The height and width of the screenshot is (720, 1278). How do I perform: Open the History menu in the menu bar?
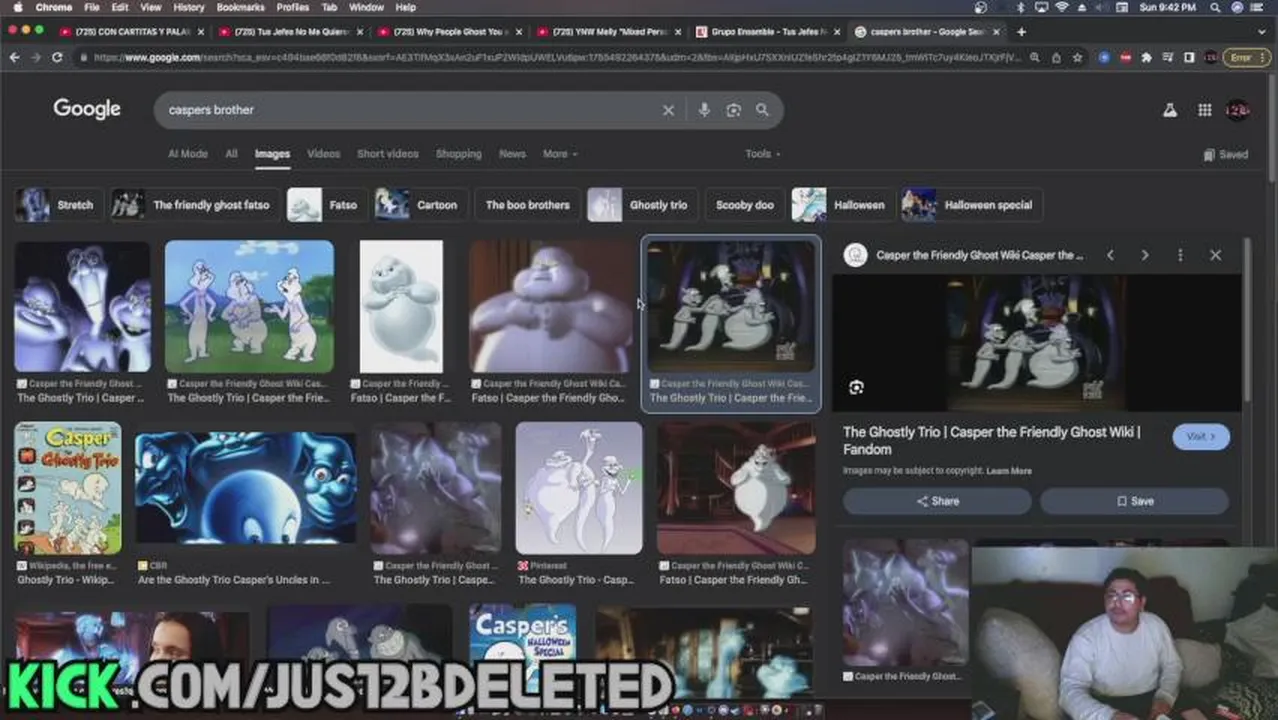coord(188,7)
